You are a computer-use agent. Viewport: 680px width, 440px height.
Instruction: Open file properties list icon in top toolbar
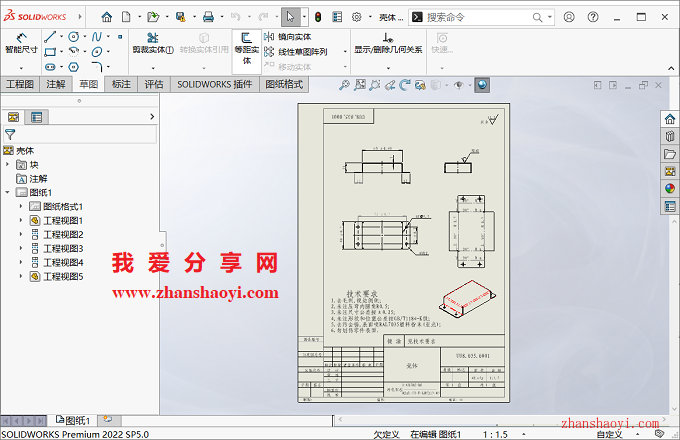pos(337,17)
